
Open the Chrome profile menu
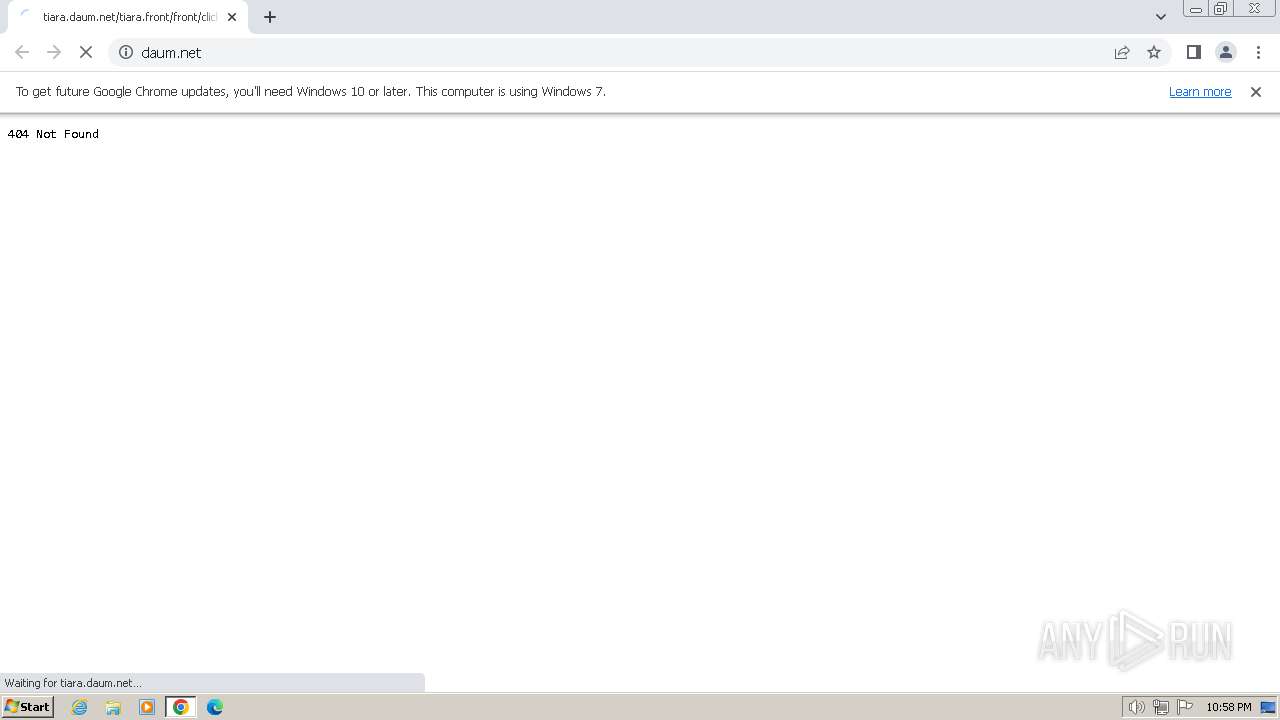pyautogui.click(x=1225, y=52)
